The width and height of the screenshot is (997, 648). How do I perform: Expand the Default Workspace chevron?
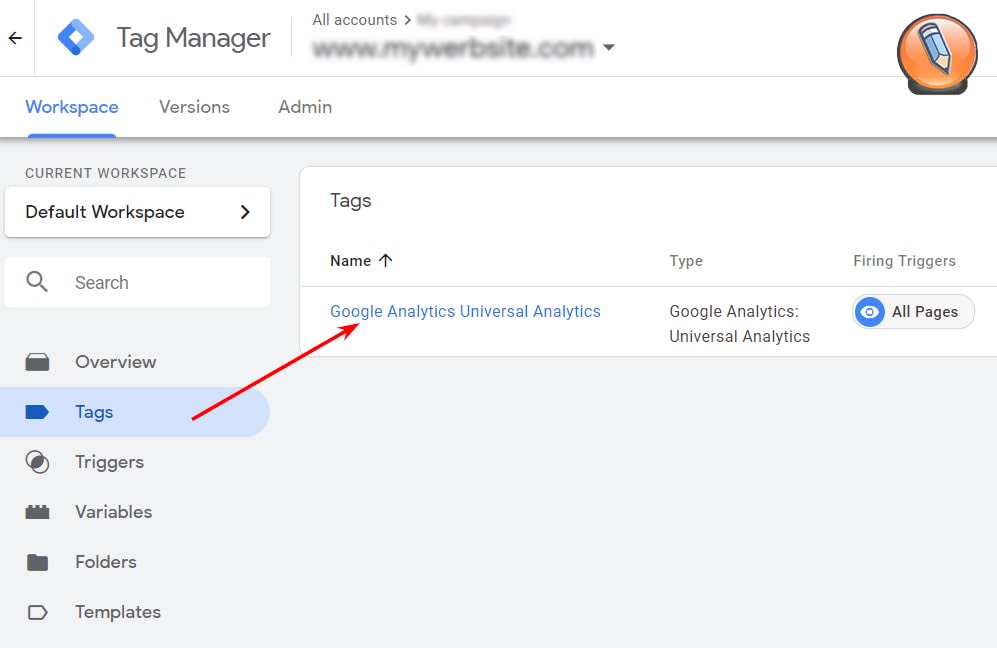(246, 212)
